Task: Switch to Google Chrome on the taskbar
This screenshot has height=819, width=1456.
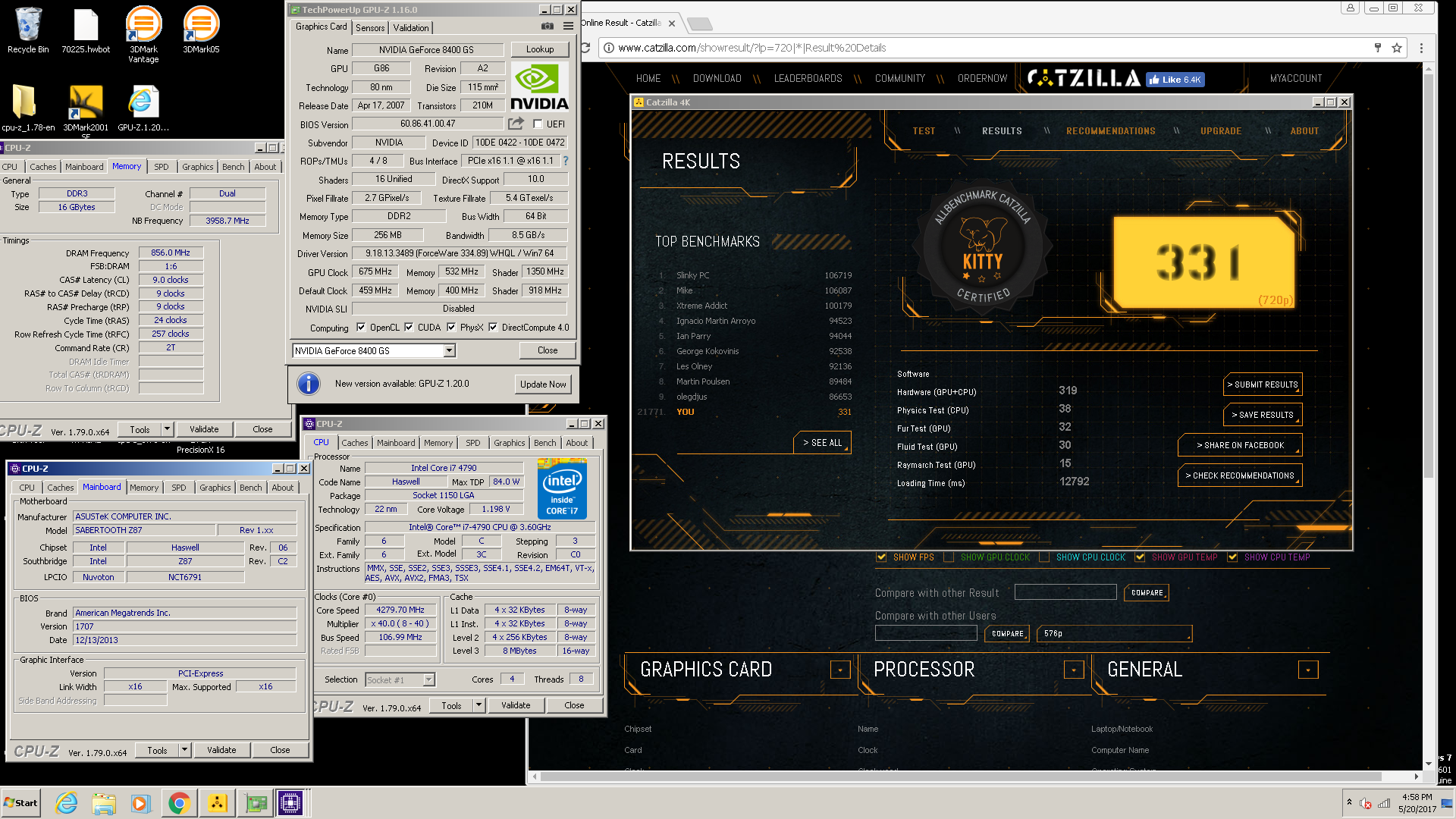Action: tap(179, 803)
